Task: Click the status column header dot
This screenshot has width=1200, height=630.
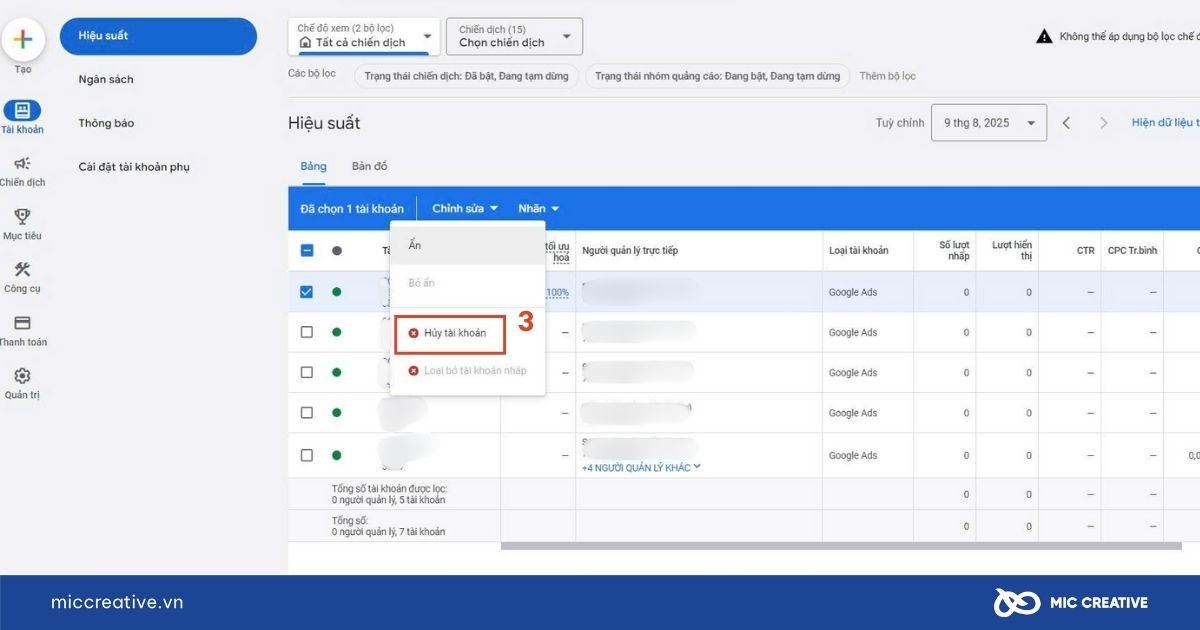Action: click(336, 251)
